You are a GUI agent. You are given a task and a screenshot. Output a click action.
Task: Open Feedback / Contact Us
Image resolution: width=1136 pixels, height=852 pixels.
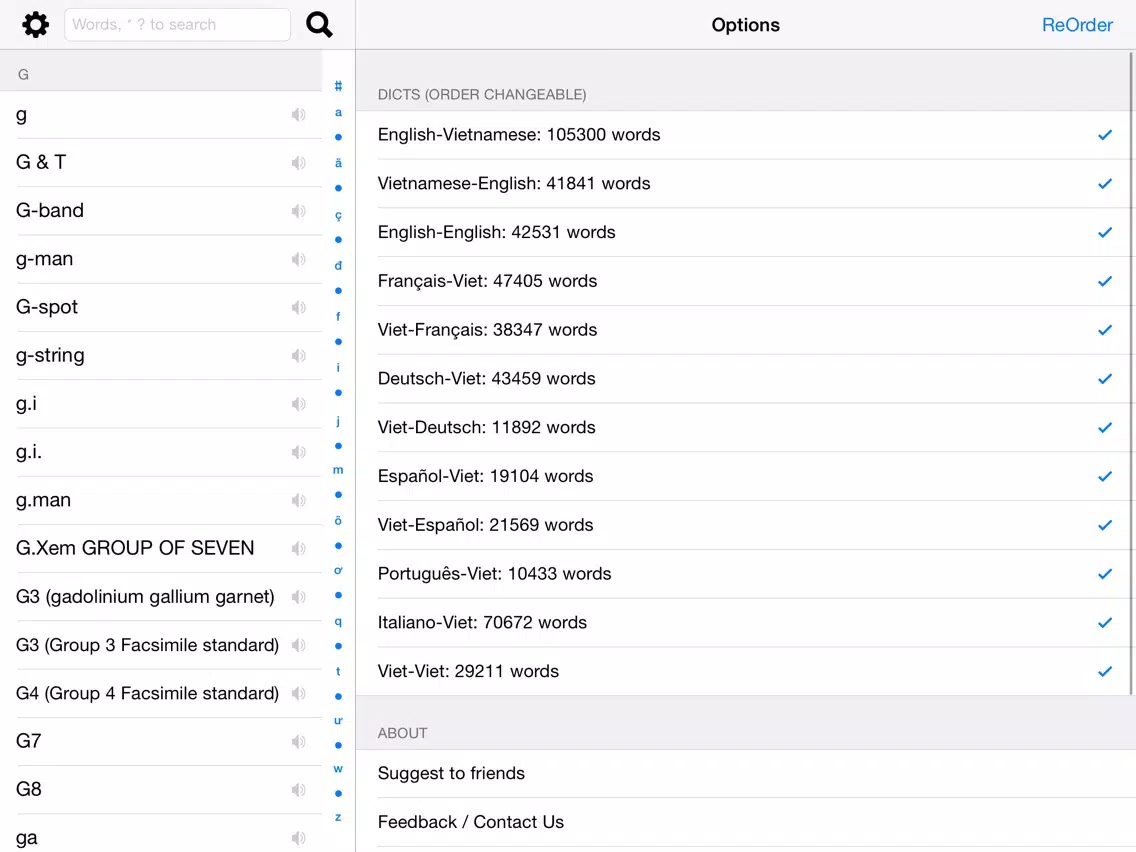pyautogui.click(x=746, y=822)
